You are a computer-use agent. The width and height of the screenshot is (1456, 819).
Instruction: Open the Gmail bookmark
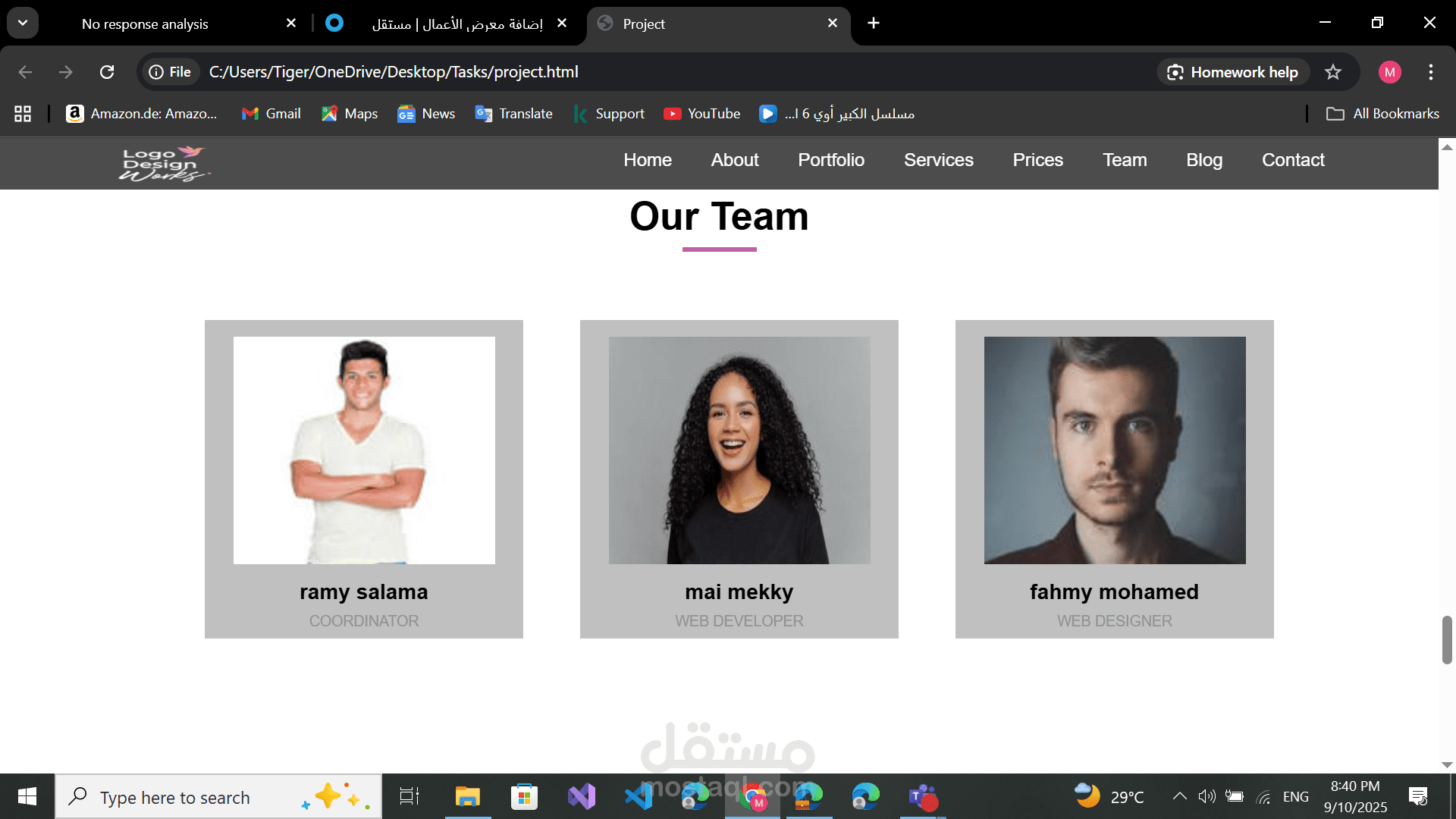click(x=271, y=114)
